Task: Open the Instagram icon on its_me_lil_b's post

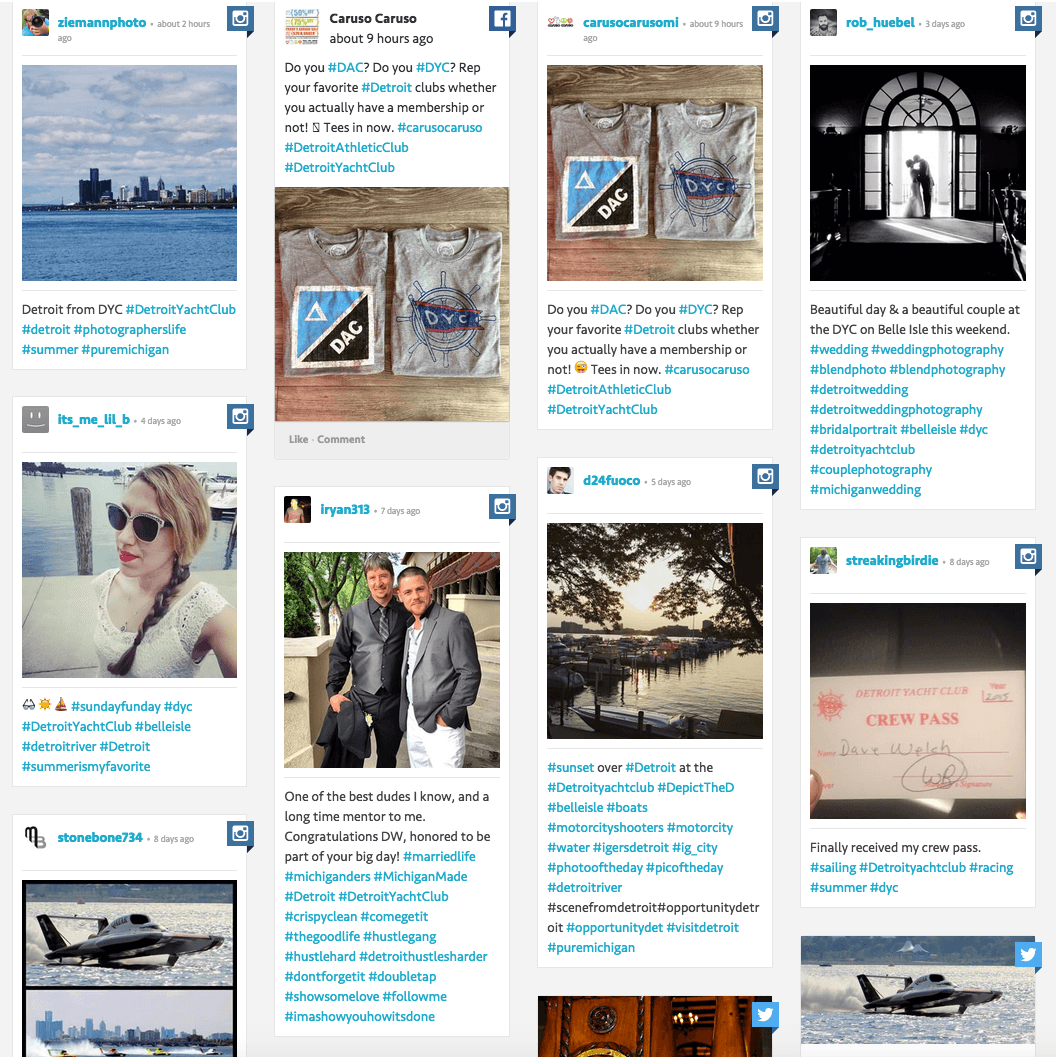Action: (240, 416)
